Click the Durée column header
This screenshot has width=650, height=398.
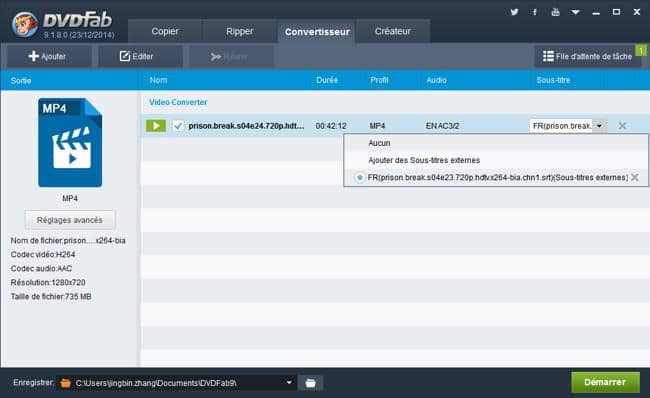coord(327,80)
